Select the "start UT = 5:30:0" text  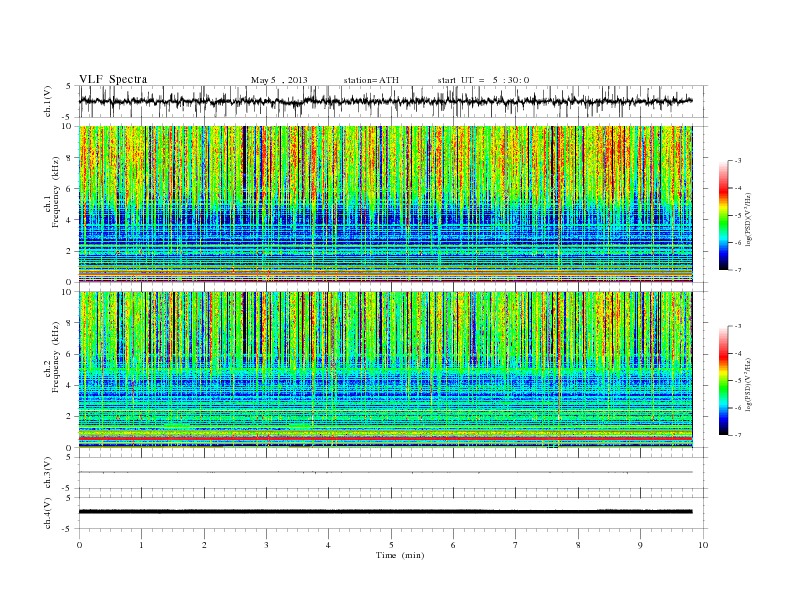483,80
